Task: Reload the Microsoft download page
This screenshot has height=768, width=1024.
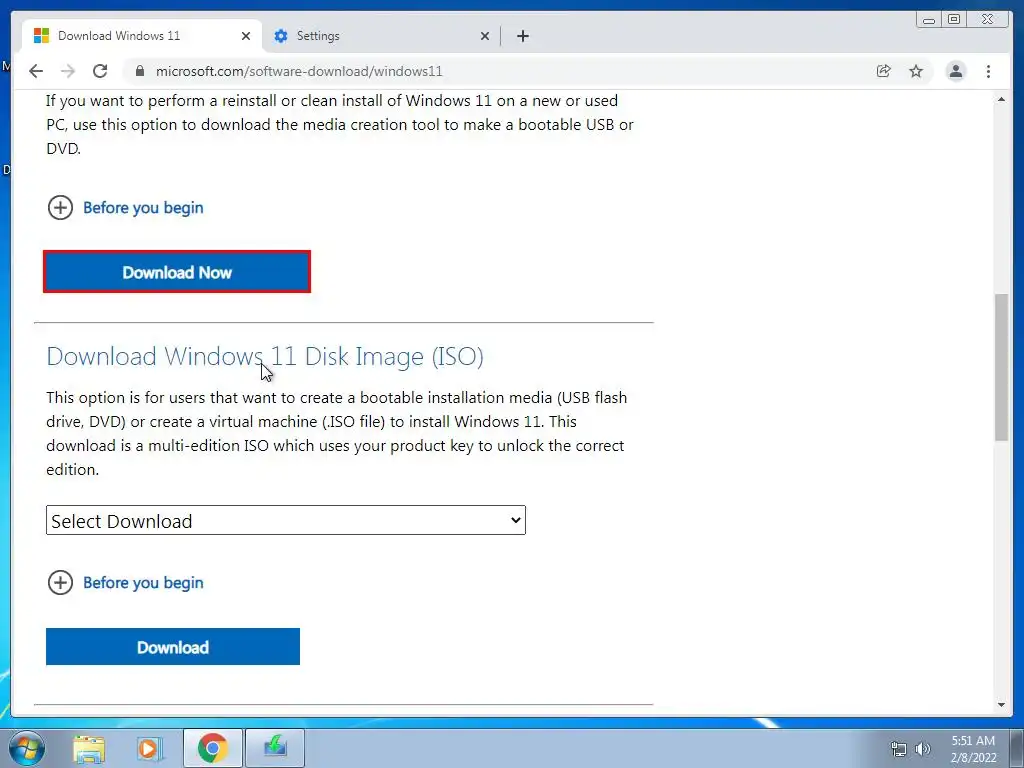Action: [x=100, y=71]
